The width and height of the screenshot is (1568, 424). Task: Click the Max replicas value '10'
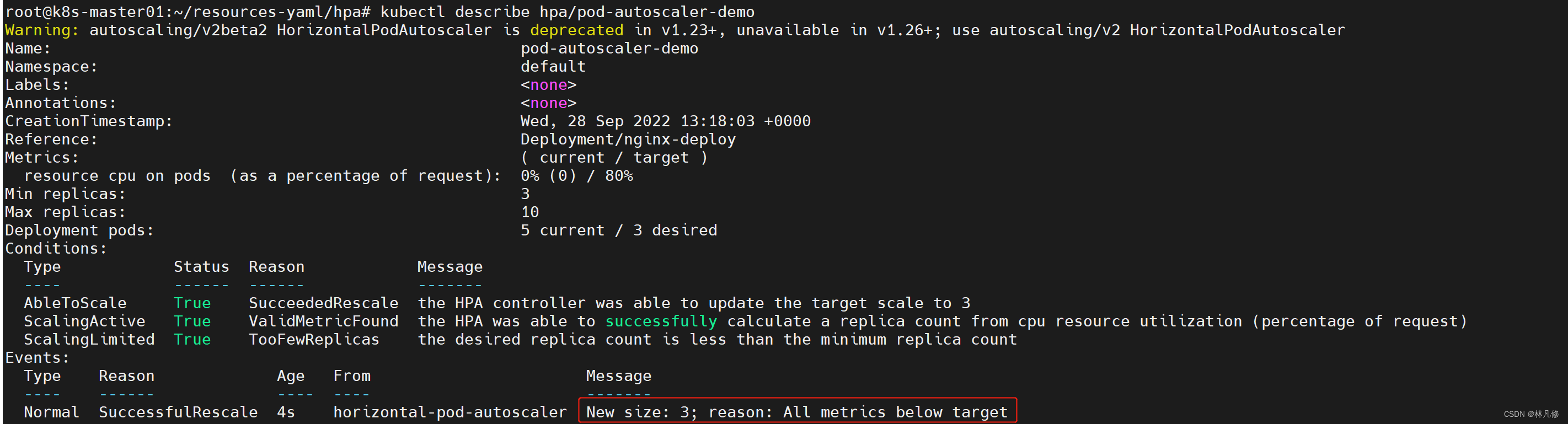529,212
